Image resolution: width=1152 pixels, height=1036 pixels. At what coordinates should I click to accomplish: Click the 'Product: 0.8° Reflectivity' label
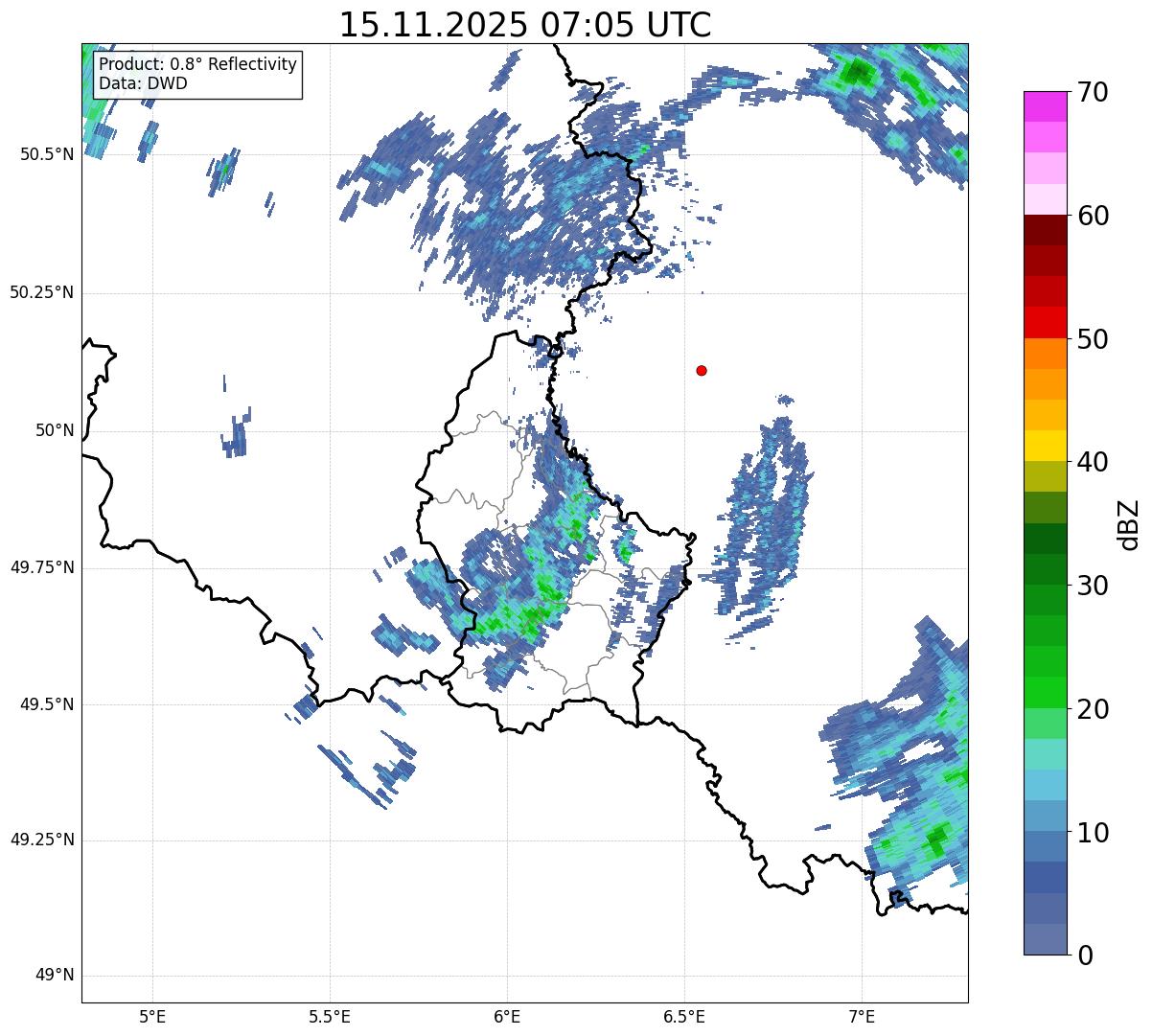198,64
